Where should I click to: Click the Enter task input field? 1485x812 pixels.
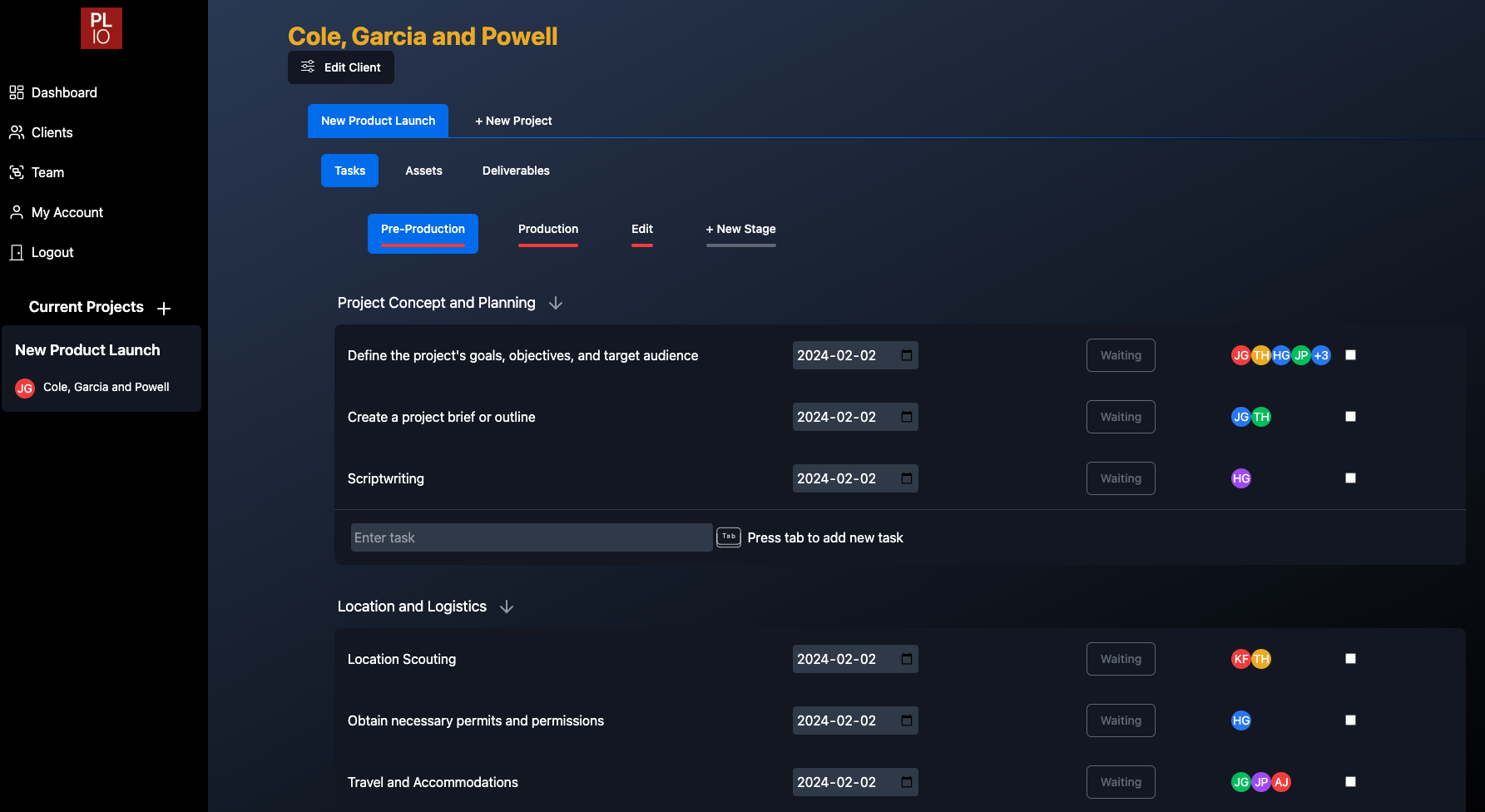click(530, 537)
